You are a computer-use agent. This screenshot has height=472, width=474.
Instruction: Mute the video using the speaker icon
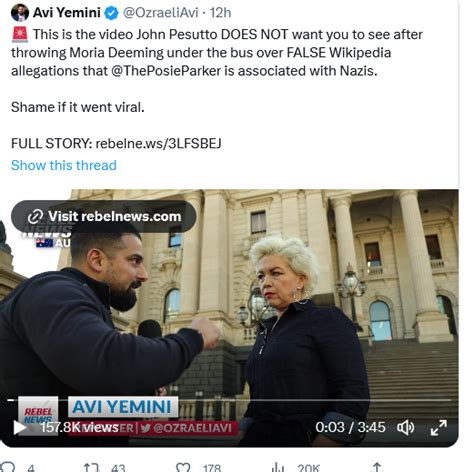click(x=405, y=427)
